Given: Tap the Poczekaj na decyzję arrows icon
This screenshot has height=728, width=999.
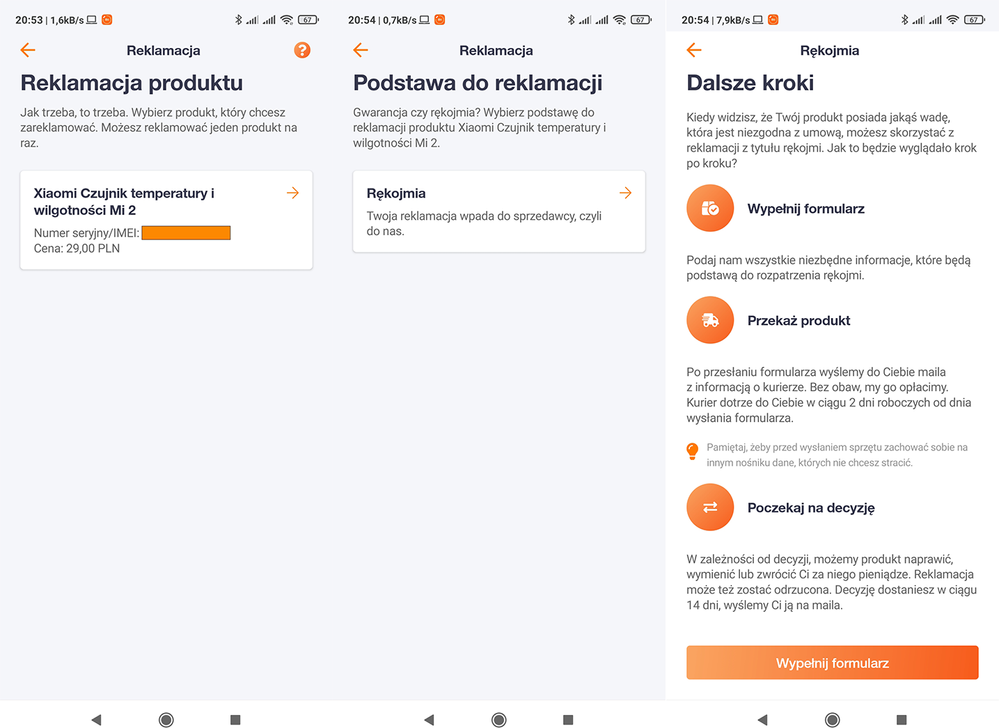Looking at the screenshot, I should tap(710, 508).
